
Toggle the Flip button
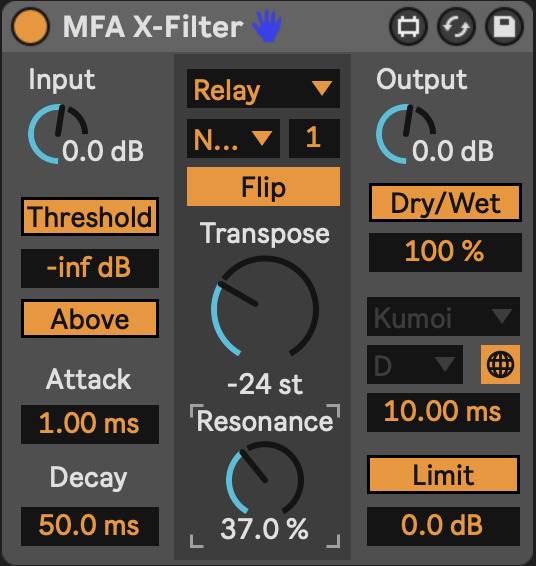coord(263,187)
